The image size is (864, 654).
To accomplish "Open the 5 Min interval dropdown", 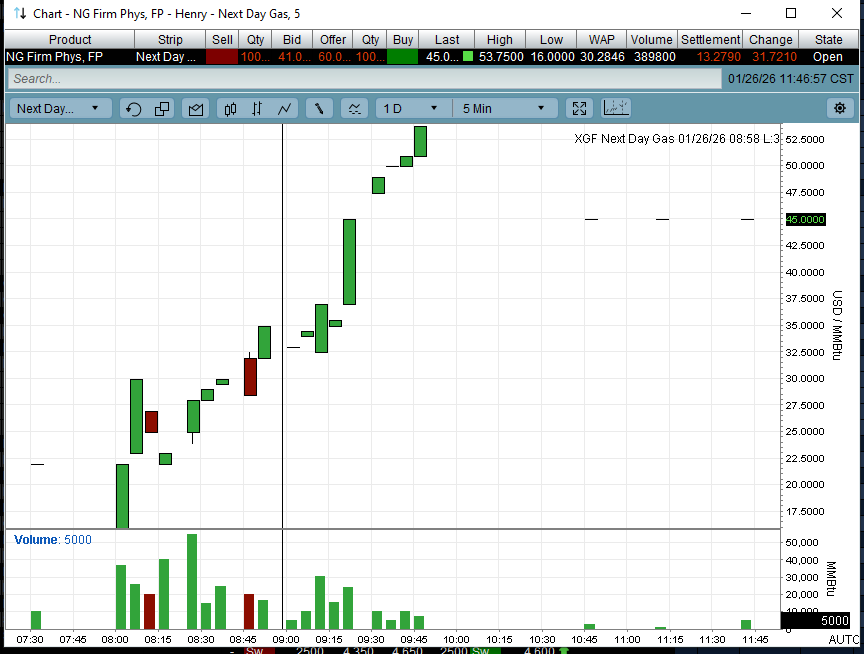I will [505, 109].
